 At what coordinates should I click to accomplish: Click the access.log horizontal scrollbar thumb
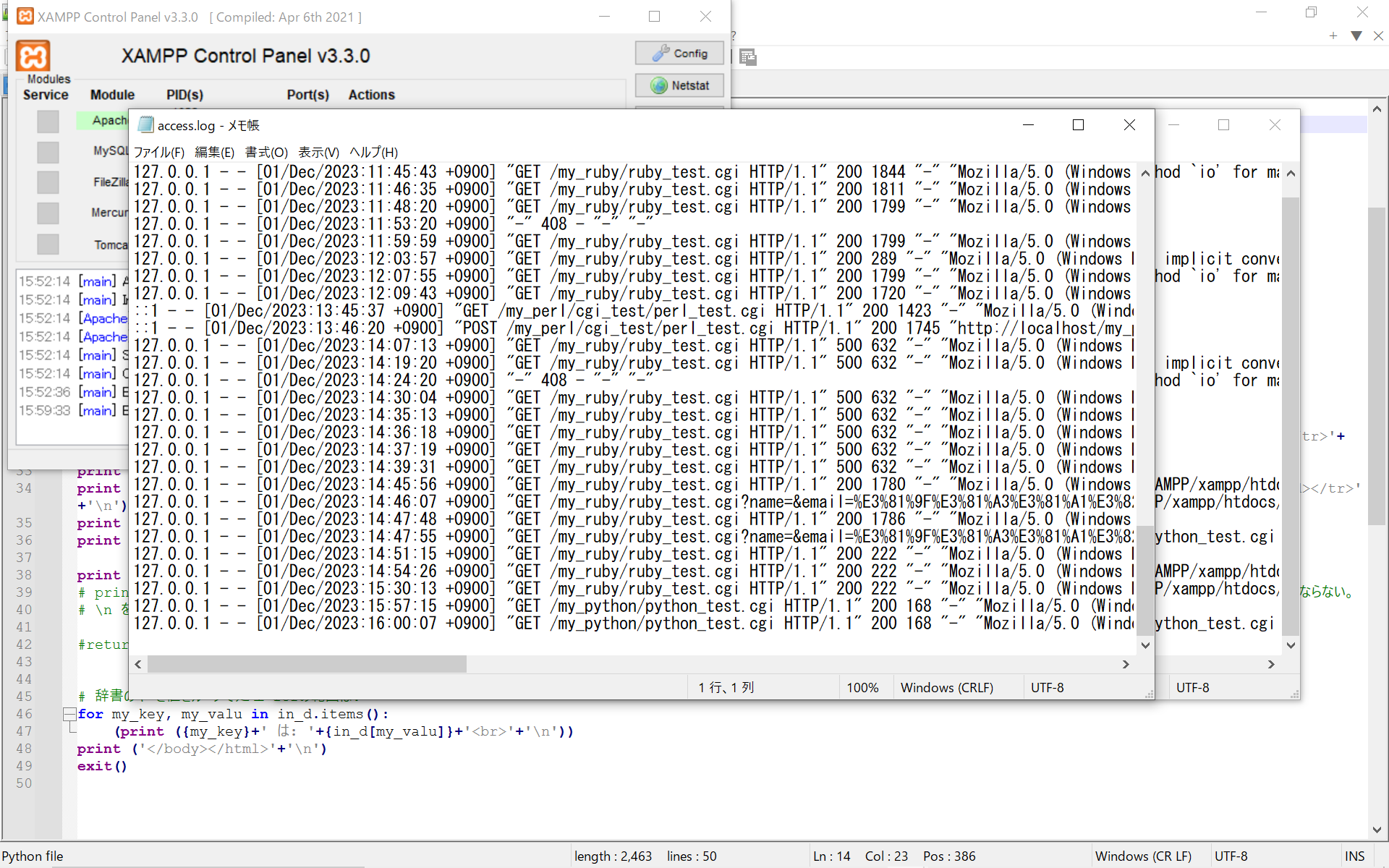tap(307, 664)
